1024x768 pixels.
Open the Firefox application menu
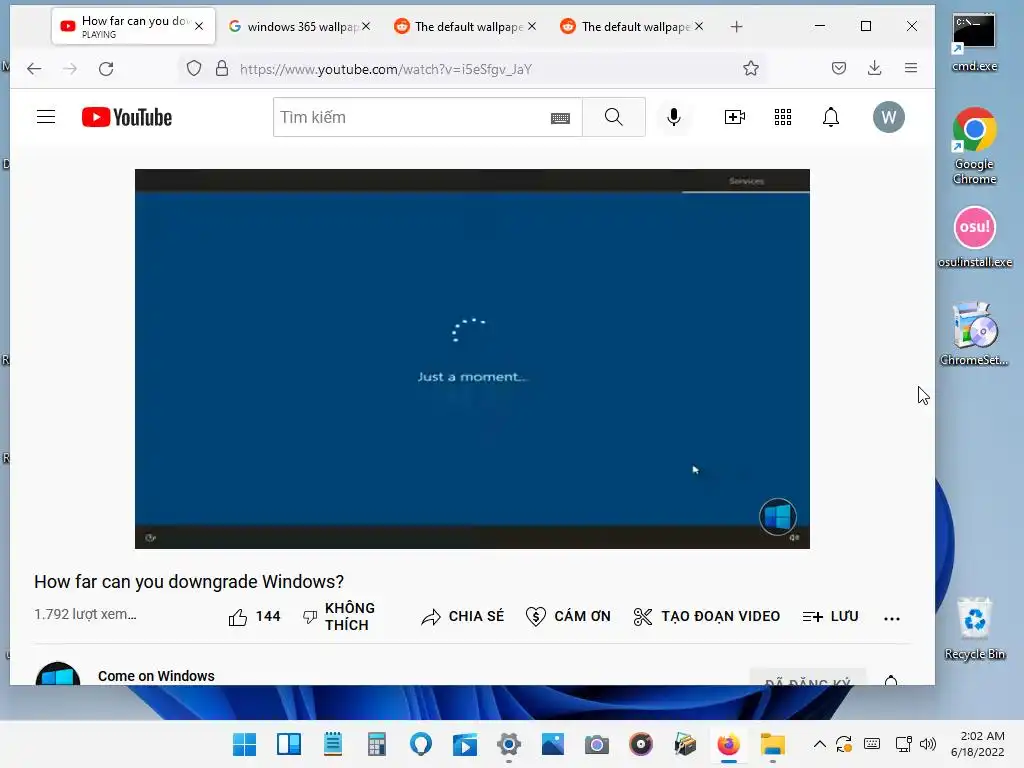coord(911,69)
